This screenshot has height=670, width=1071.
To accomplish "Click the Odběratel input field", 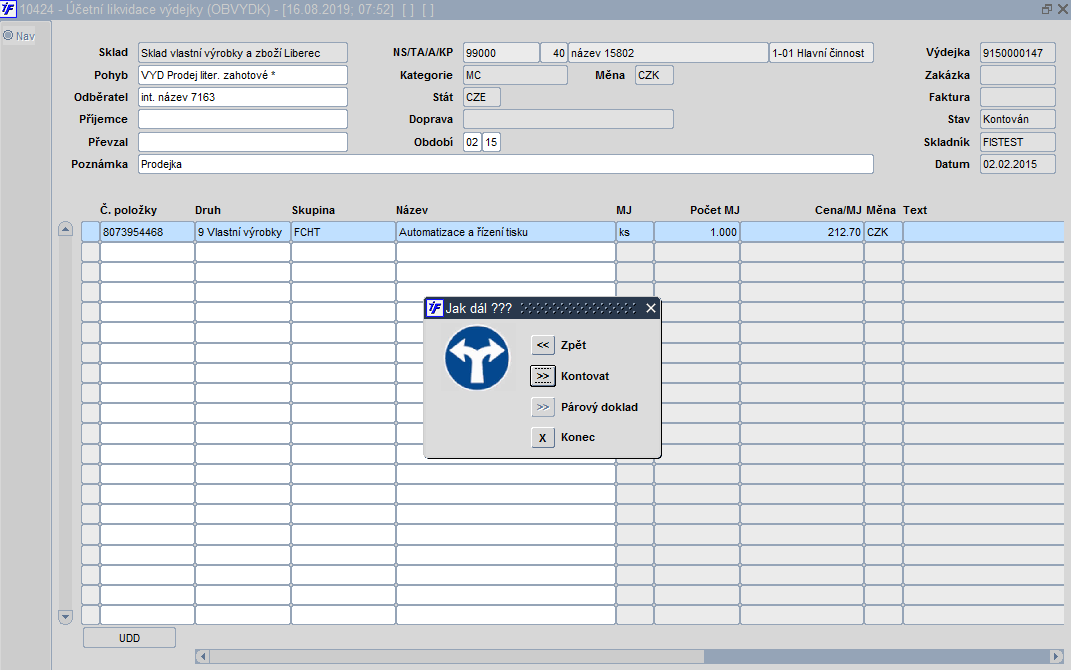I will (242, 97).
